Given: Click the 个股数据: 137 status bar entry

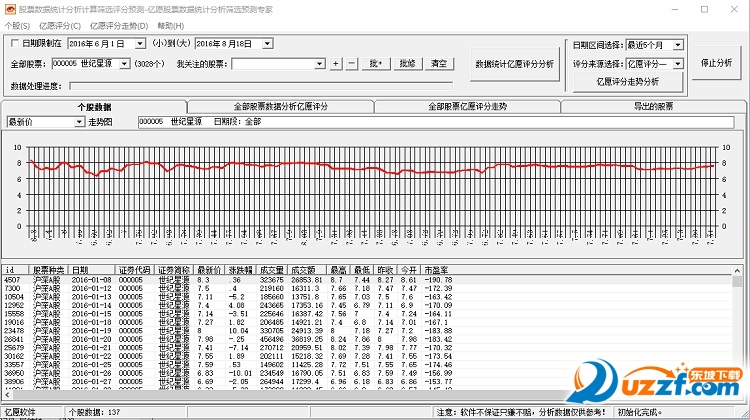Looking at the screenshot, I should click(x=94, y=412).
